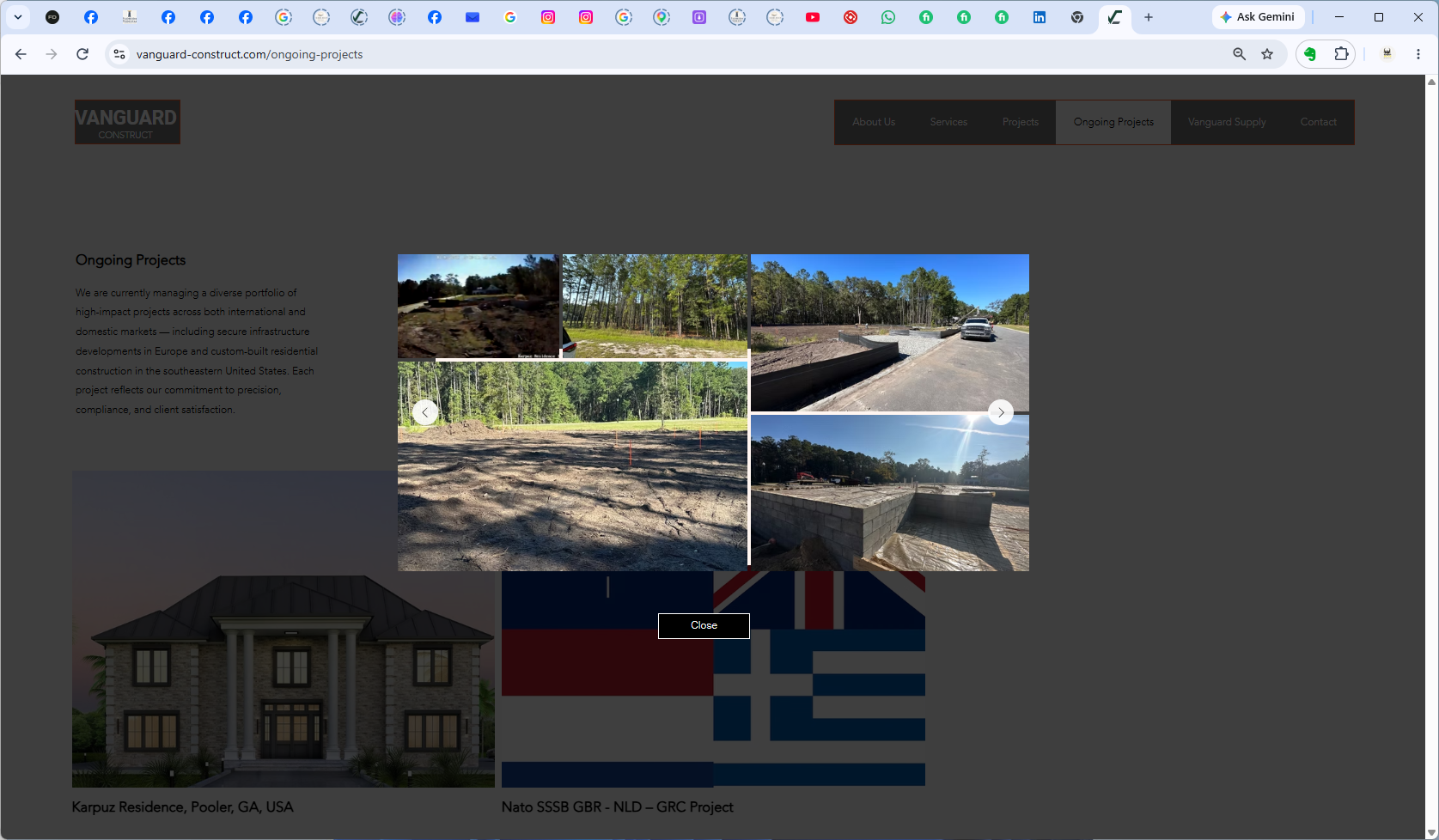
Task: Reload the current page
Action: coord(82,54)
